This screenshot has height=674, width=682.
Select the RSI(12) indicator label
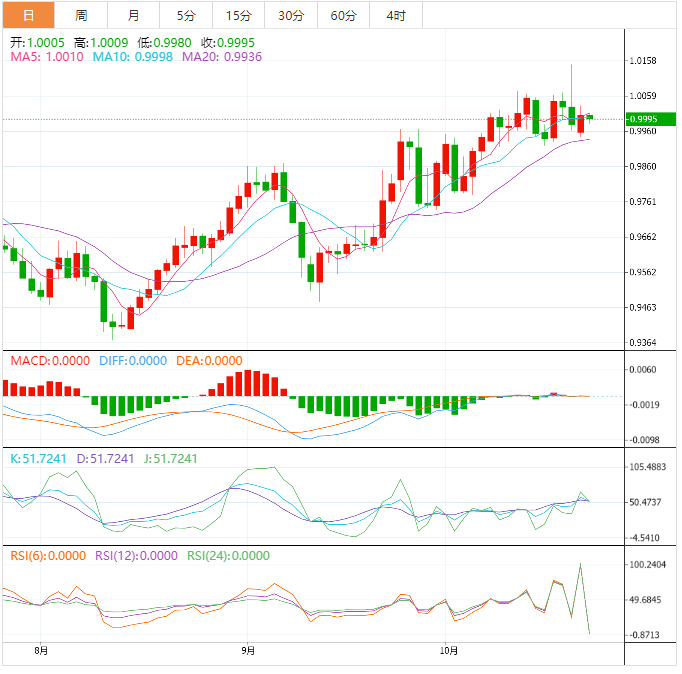coord(139,556)
